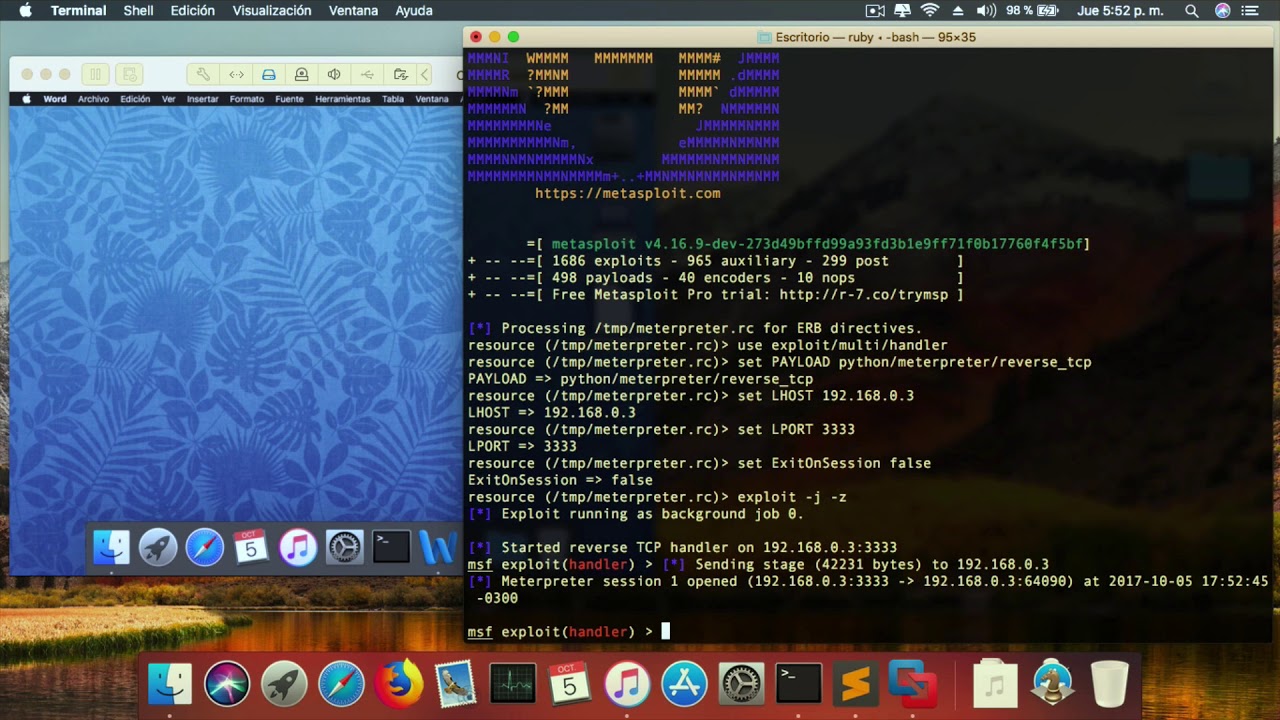The width and height of the screenshot is (1280, 720).
Task: Open Notification Center list icon
Action: 1251,11
